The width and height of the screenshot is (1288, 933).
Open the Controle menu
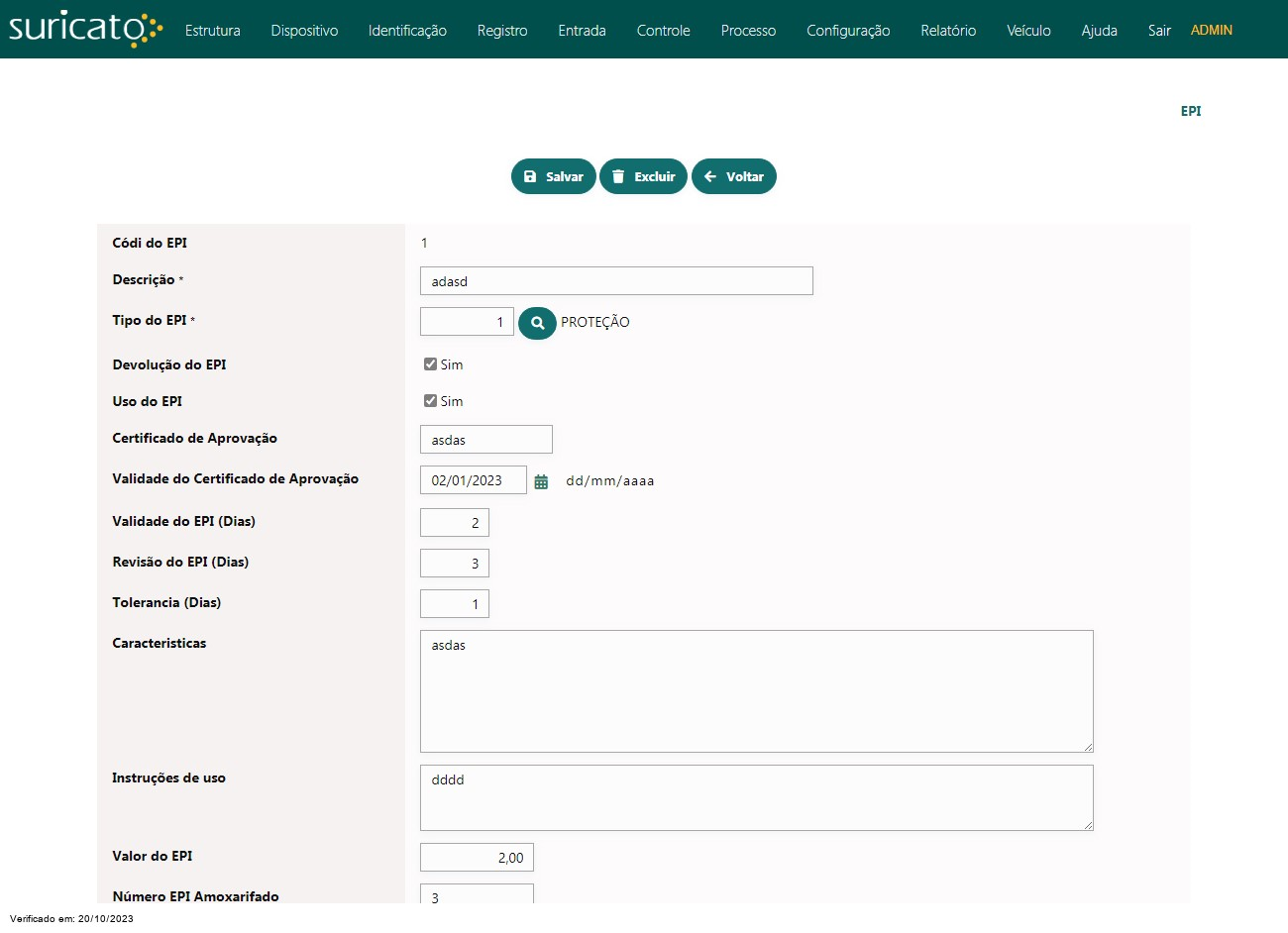[x=663, y=31]
